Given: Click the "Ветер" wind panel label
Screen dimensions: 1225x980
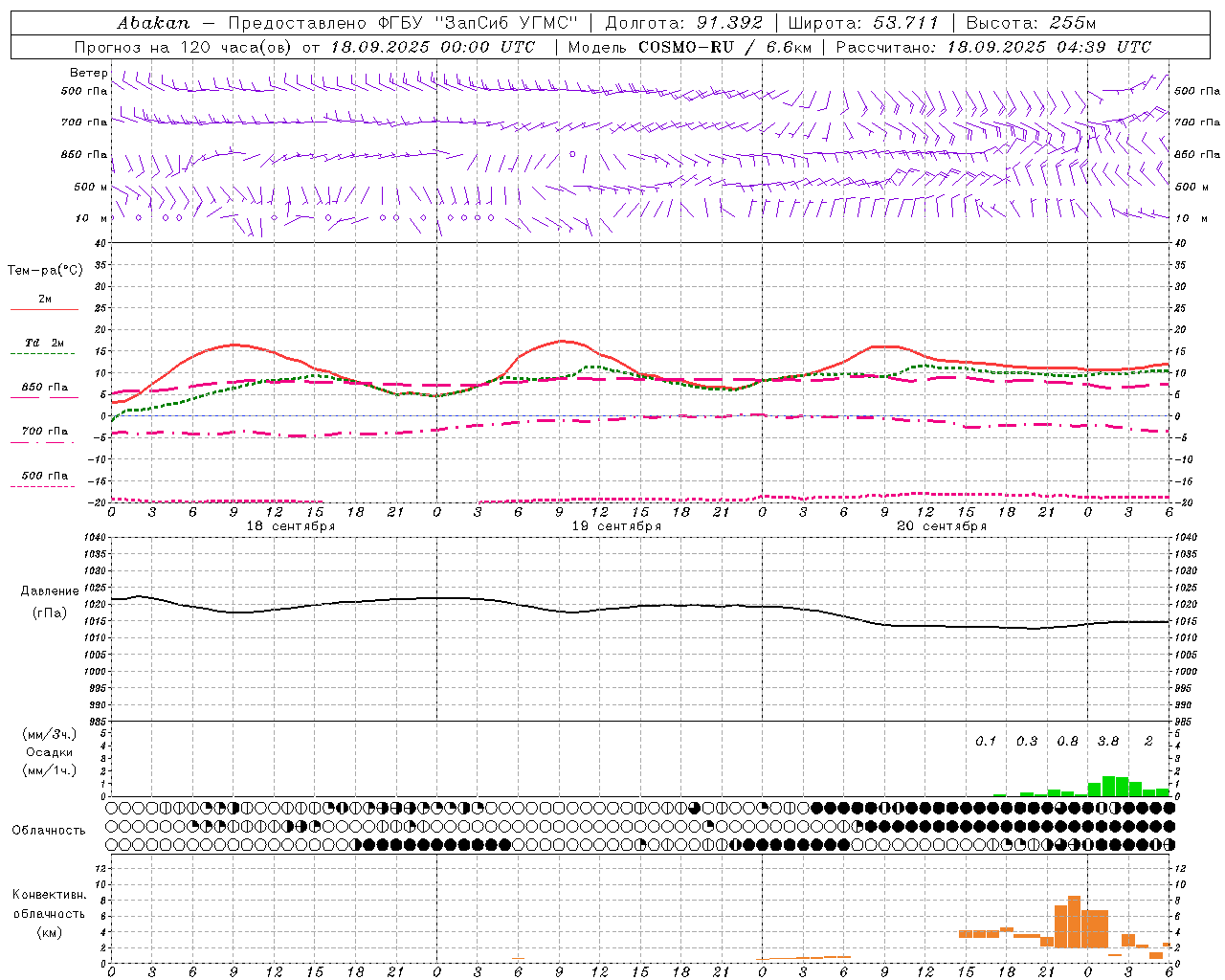Looking at the screenshot, I should 89,73.
